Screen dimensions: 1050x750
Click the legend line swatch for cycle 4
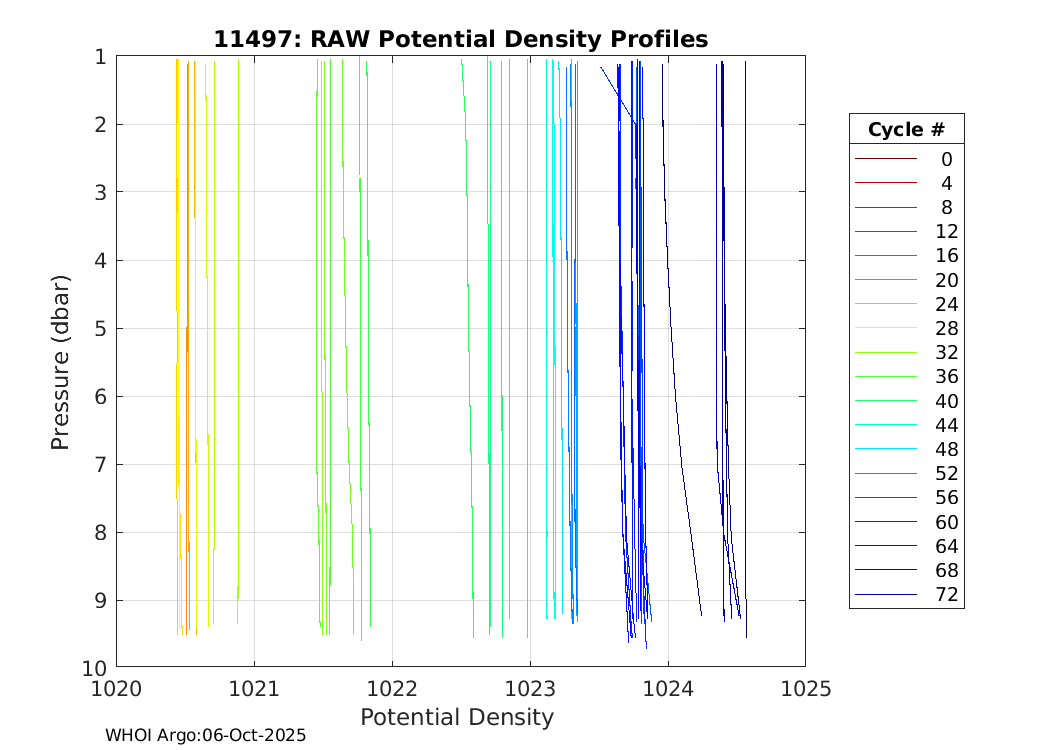[x=885, y=183]
